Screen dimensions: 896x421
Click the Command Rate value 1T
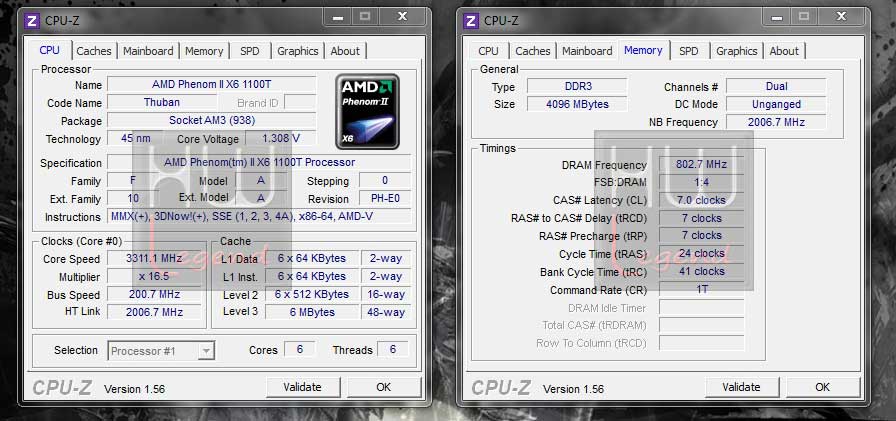702,289
